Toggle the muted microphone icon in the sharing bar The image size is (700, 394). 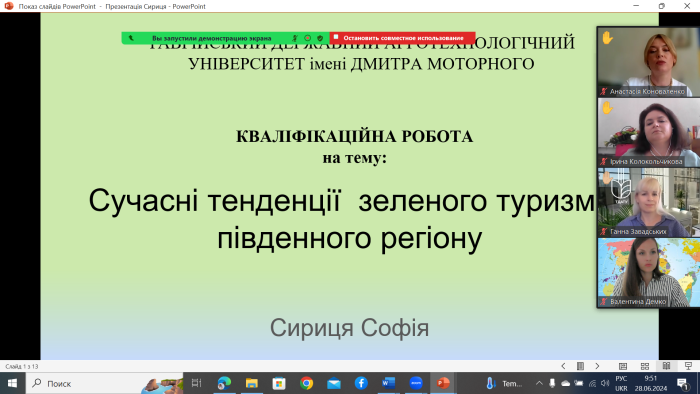(x=295, y=38)
